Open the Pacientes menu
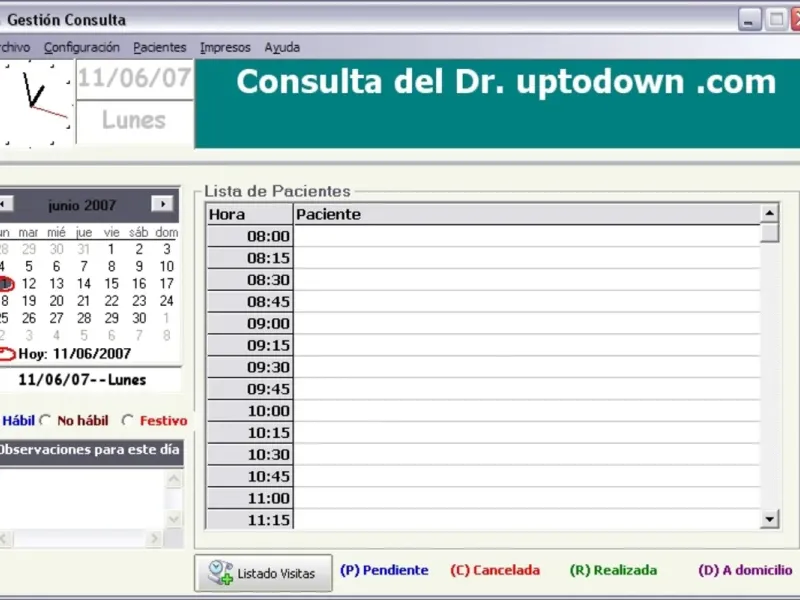 pyautogui.click(x=160, y=47)
